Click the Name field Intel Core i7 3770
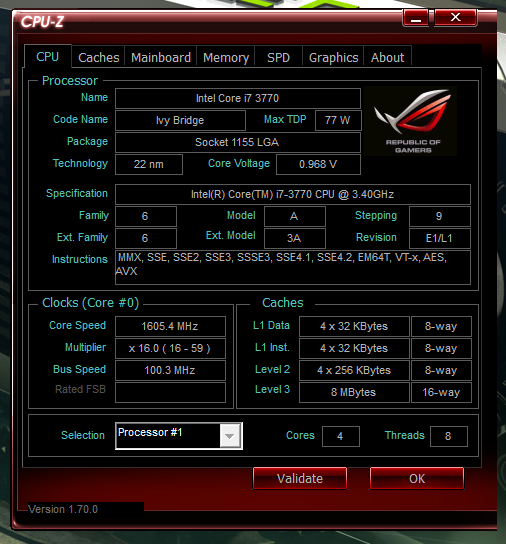Image resolution: width=506 pixels, height=544 pixels. click(x=238, y=98)
